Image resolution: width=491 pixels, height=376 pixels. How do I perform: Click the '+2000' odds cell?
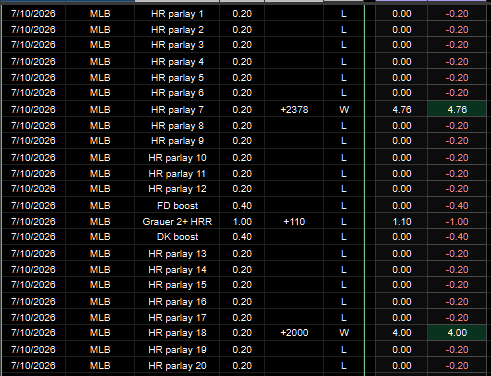click(x=294, y=333)
